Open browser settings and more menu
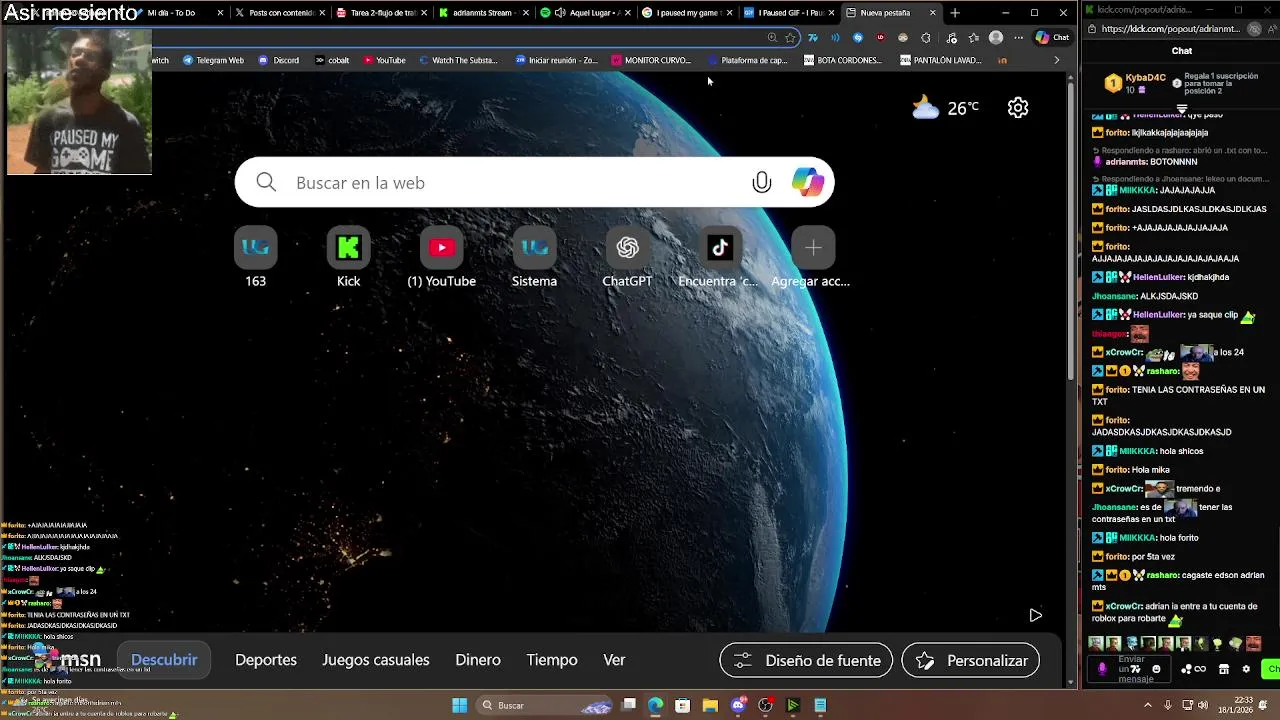 1018,38
